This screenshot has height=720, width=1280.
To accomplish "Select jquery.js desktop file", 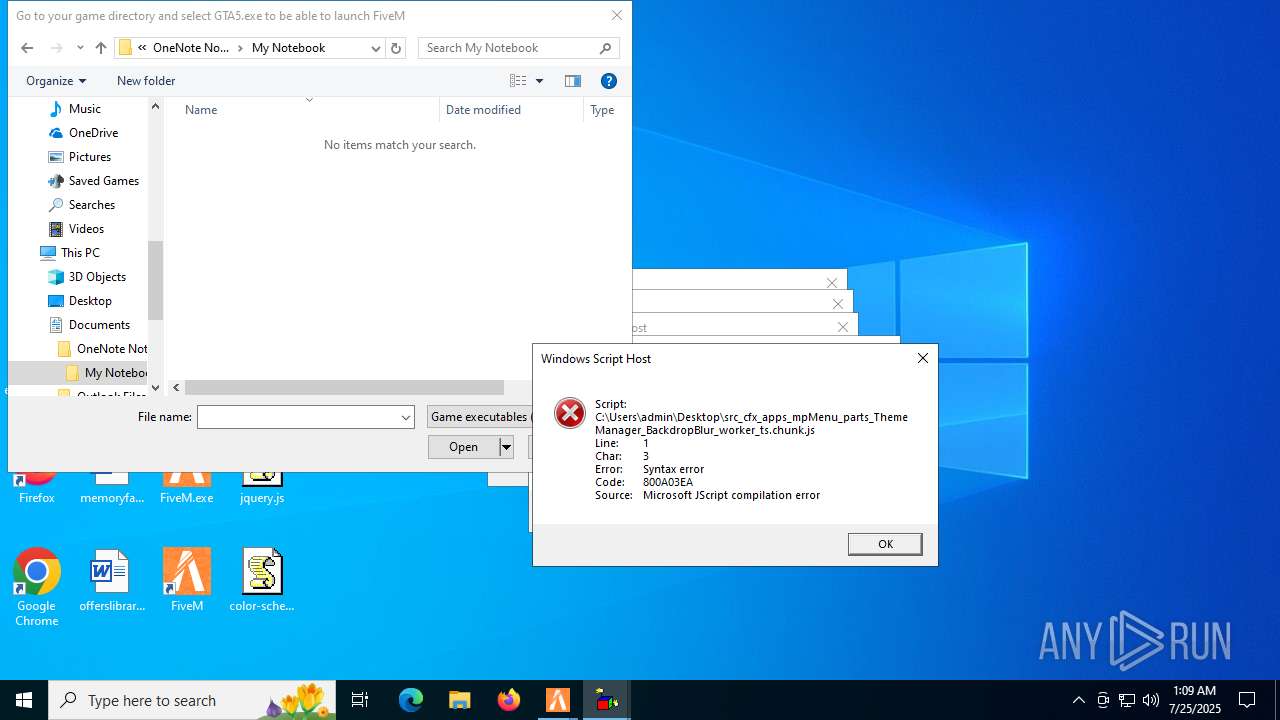I will tap(262, 489).
